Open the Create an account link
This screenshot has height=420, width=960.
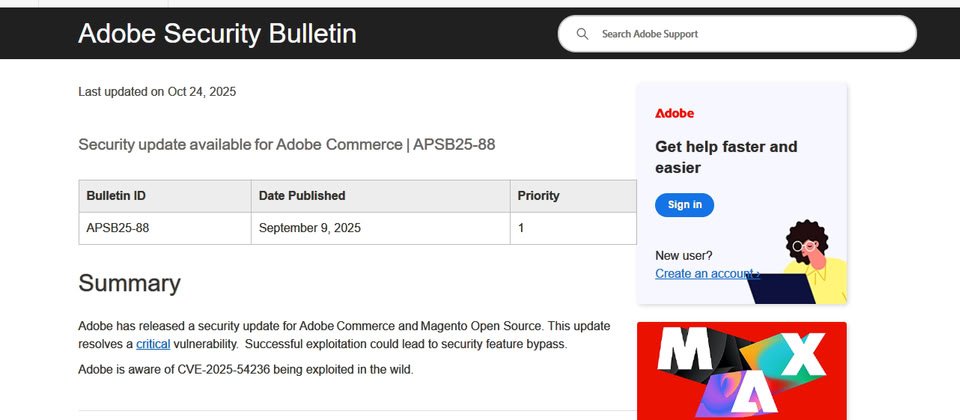pyautogui.click(x=706, y=273)
